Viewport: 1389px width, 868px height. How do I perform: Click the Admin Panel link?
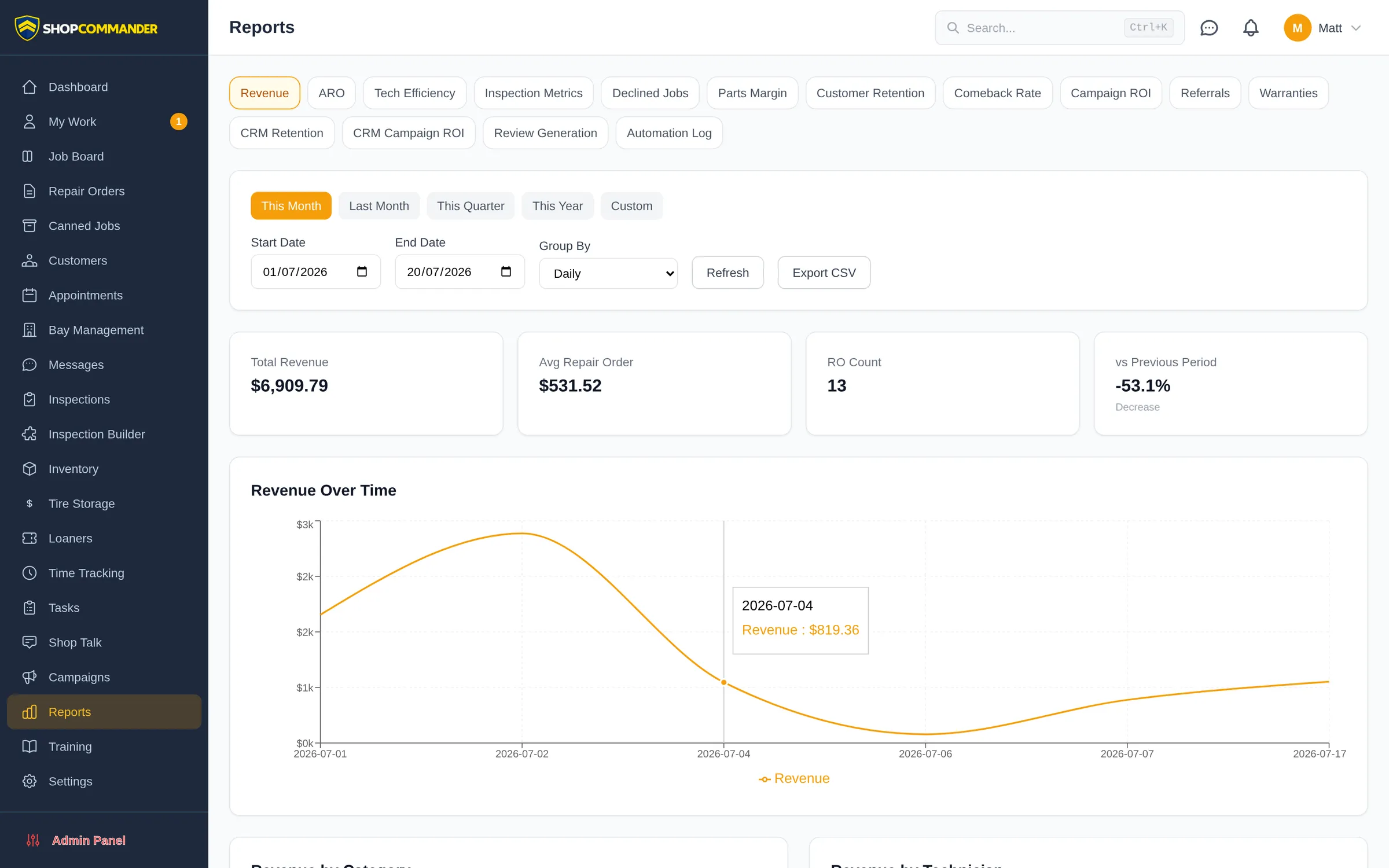pyautogui.click(x=89, y=840)
